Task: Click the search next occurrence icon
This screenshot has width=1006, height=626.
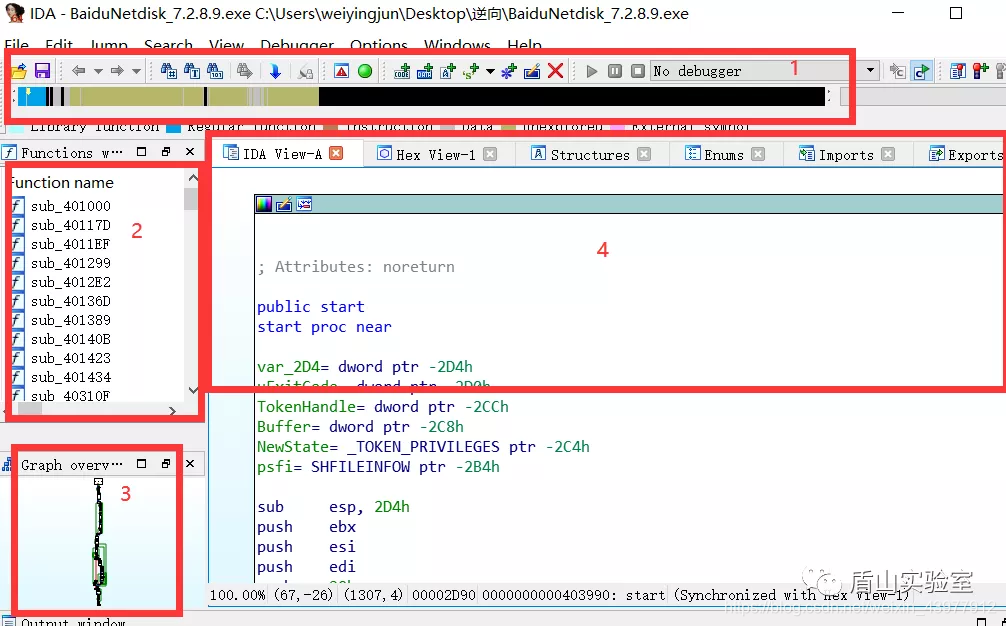Action: tap(244, 71)
